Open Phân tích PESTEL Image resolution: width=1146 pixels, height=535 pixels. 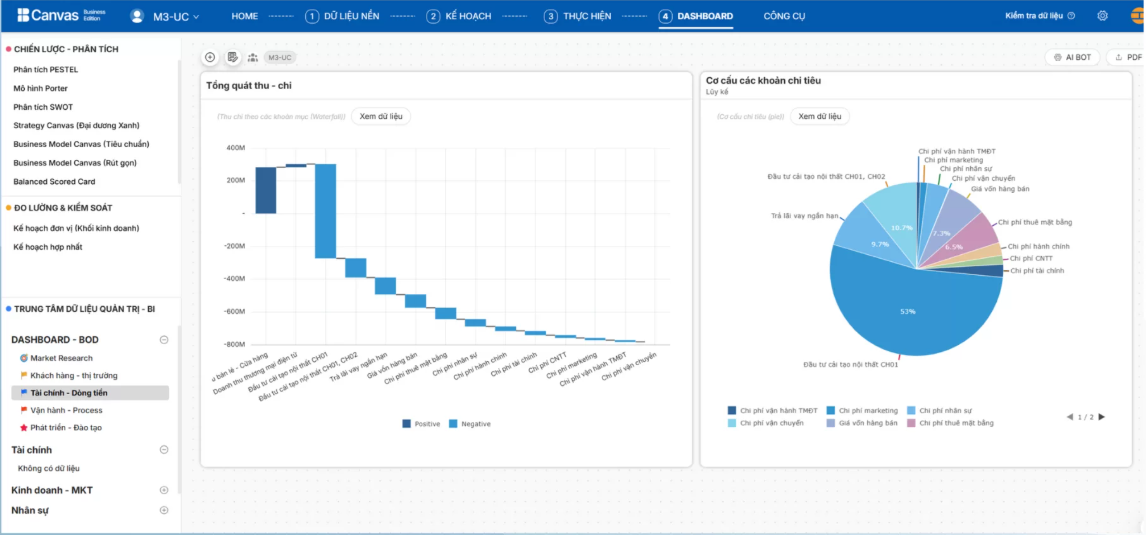point(45,69)
